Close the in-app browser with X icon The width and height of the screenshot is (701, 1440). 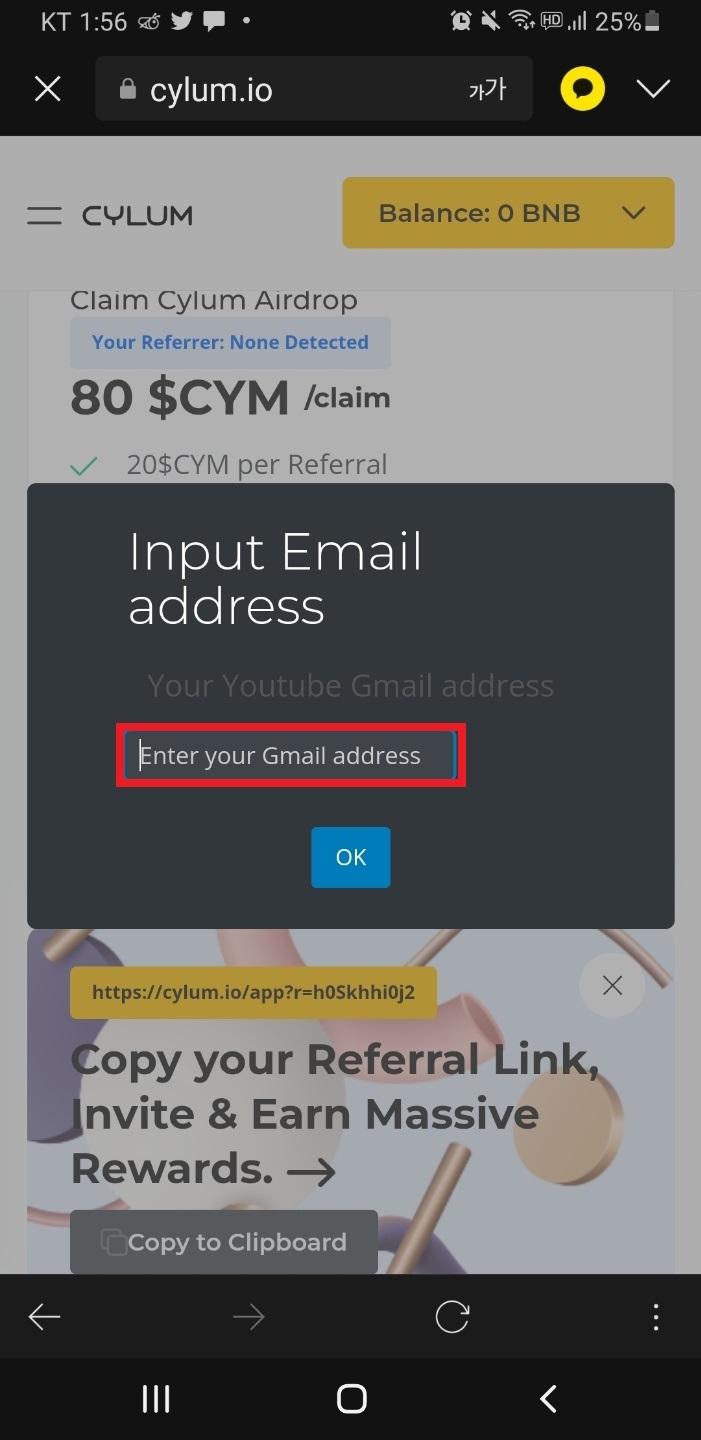pos(47,90)
